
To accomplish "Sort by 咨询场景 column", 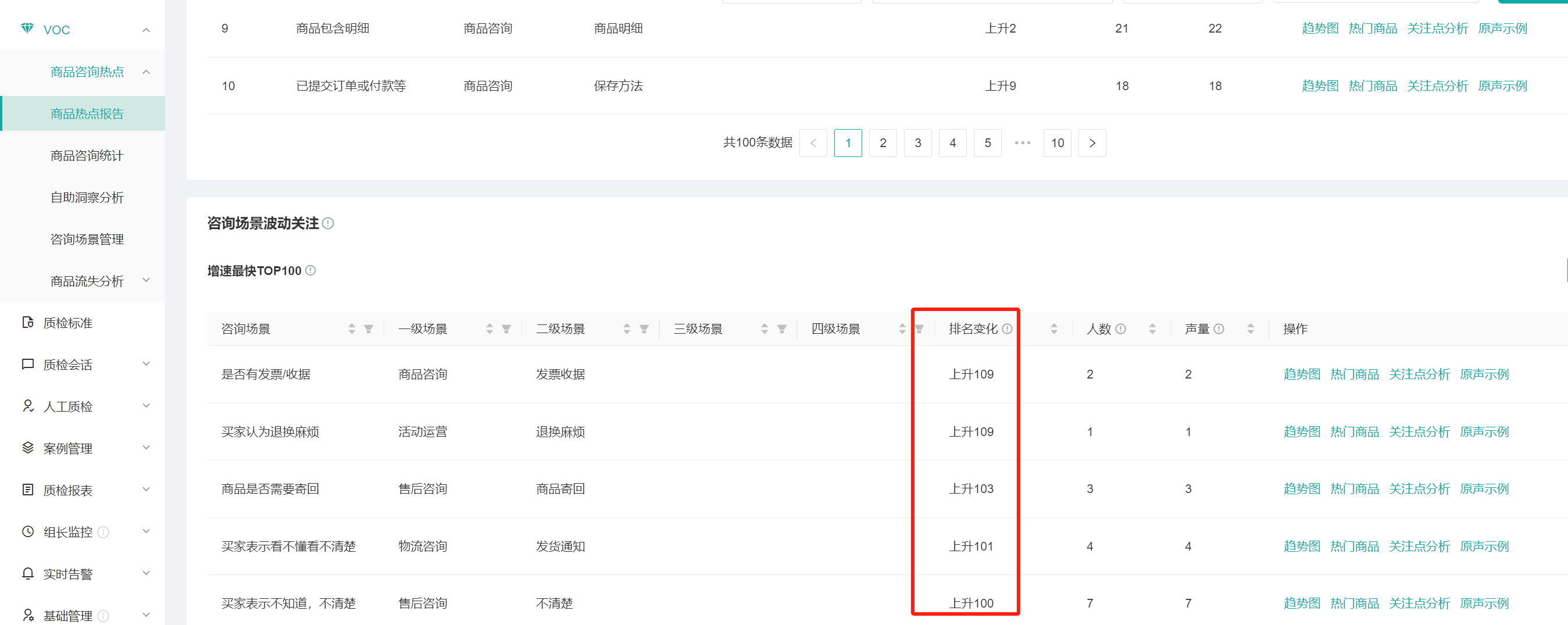I will [x=352, y=328].
